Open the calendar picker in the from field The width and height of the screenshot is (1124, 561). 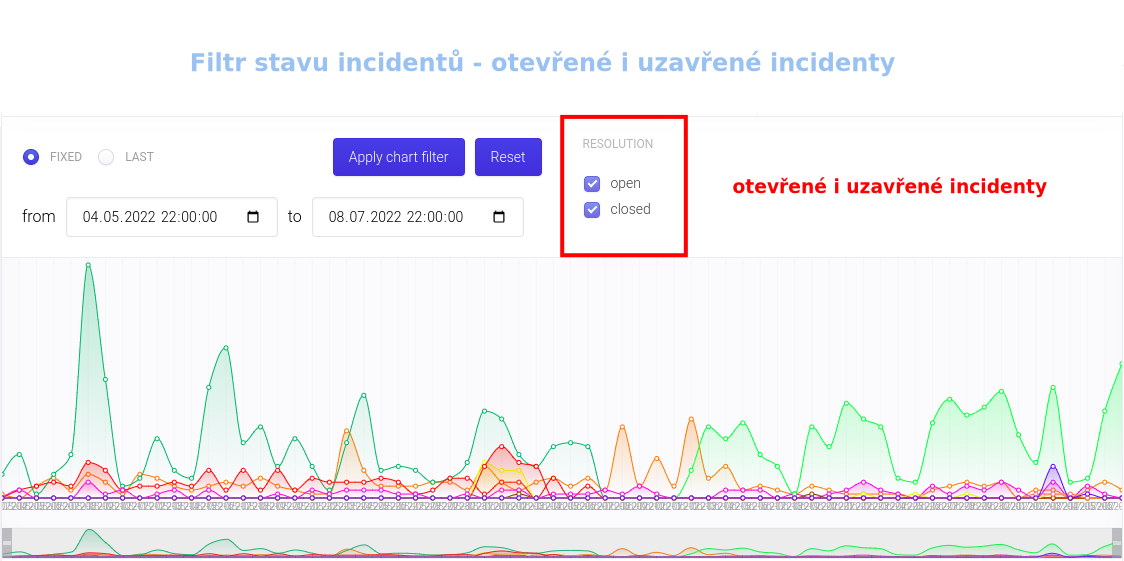coord(253,217)
